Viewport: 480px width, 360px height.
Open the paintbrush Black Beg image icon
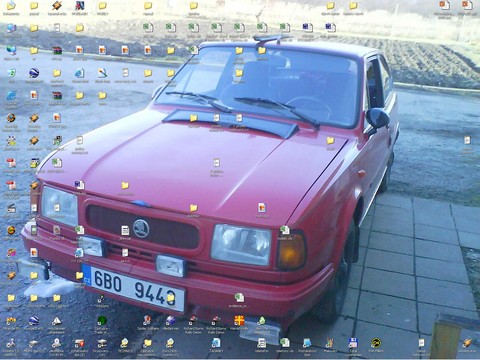click(102, 73)
